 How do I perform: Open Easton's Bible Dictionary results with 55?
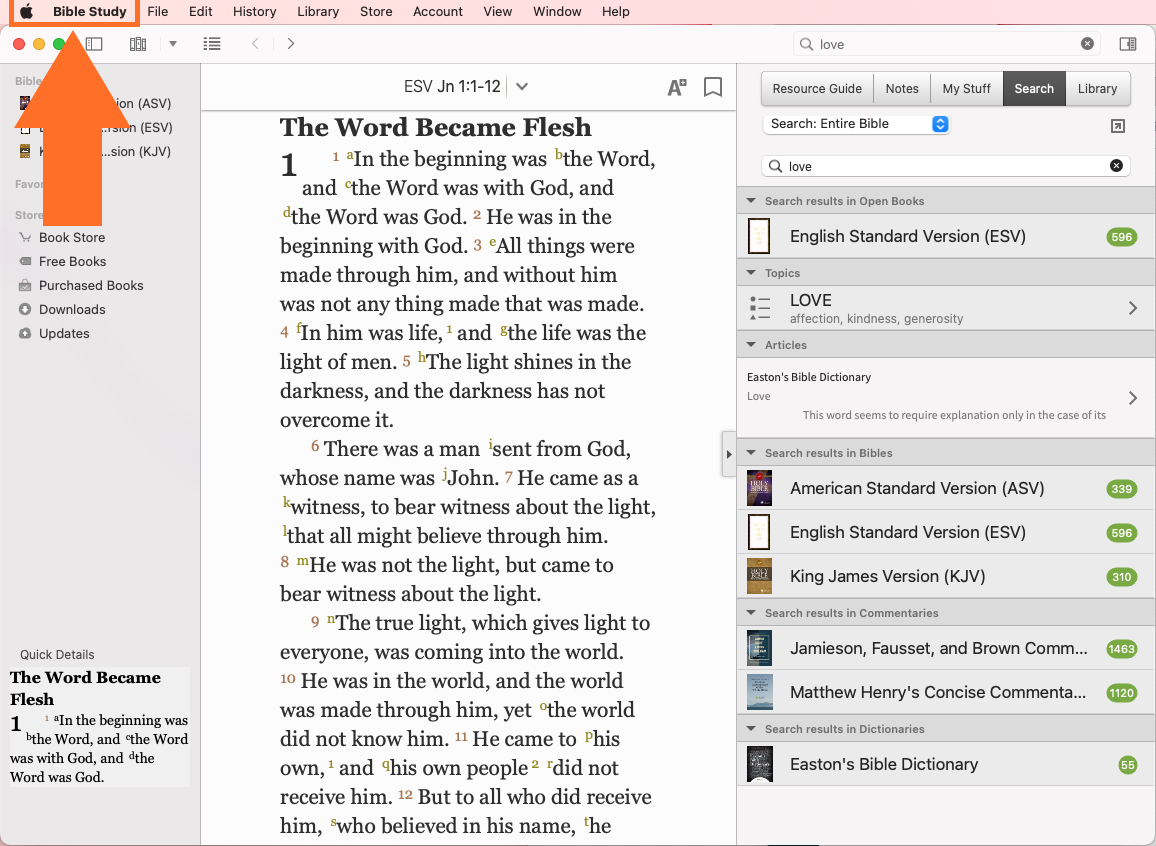[x=946, y=764]
